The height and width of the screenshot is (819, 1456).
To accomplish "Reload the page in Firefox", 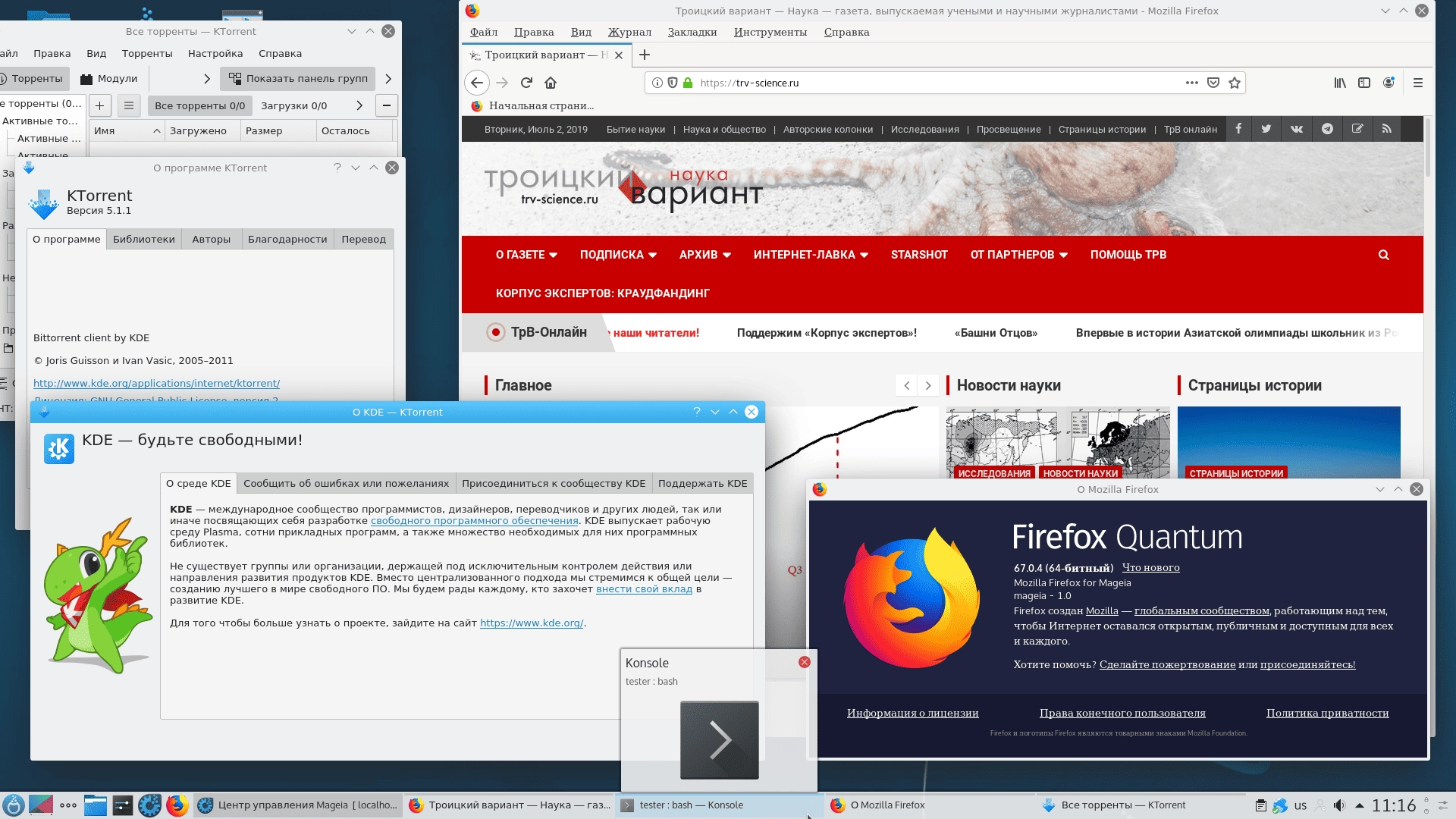I will (x=526, y=83).
